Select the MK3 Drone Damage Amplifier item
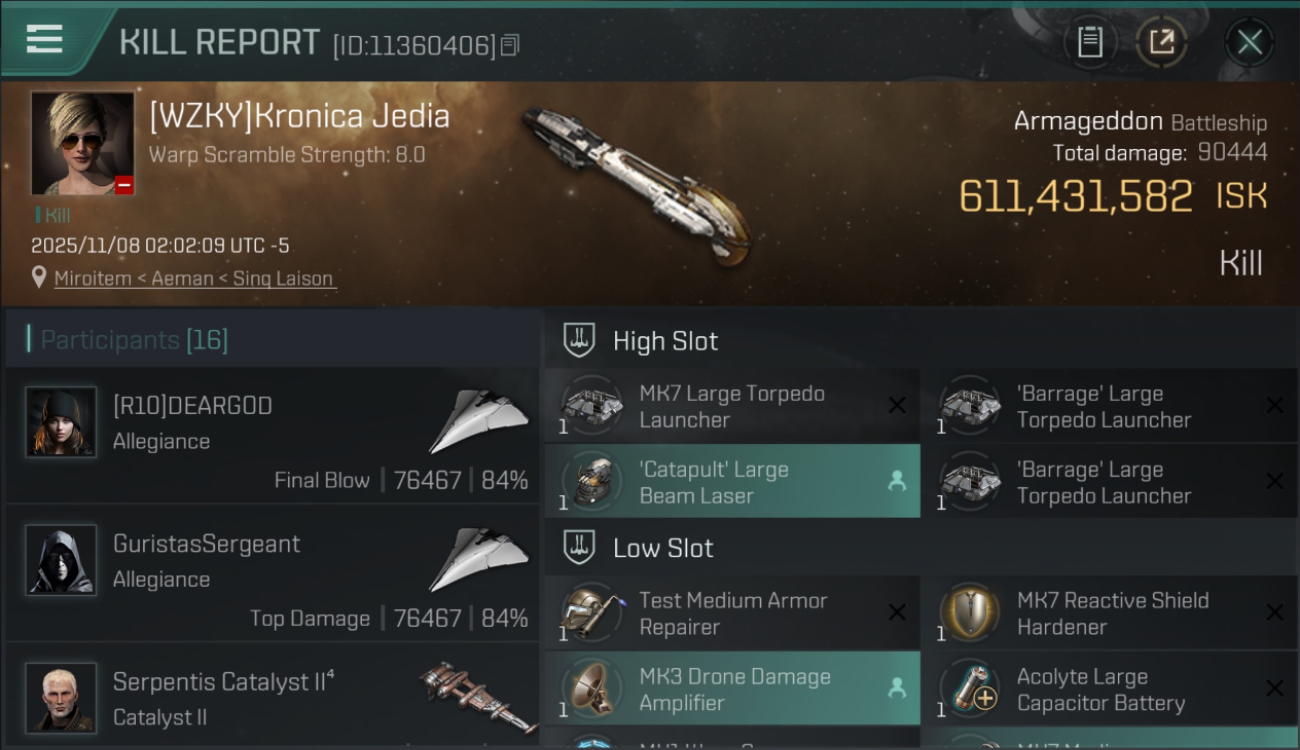 click(732, 689)
